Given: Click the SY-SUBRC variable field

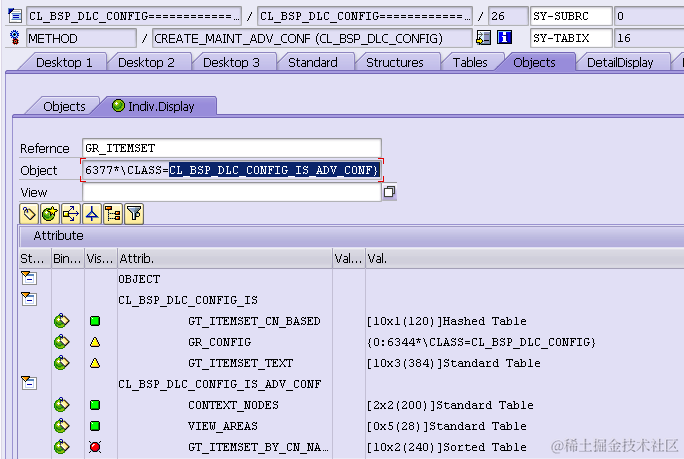Looking at the screenshot, I should coord(571,16).
